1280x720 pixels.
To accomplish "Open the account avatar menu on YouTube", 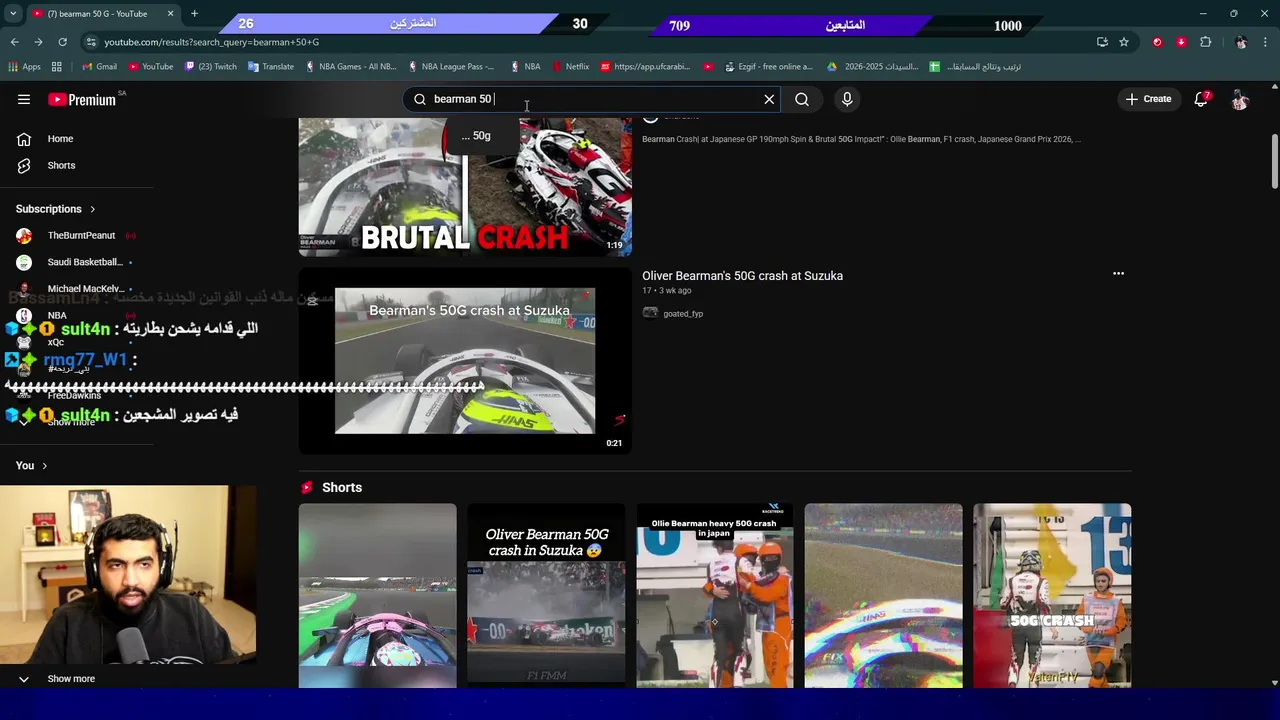I will click(x=1240, y=99).
